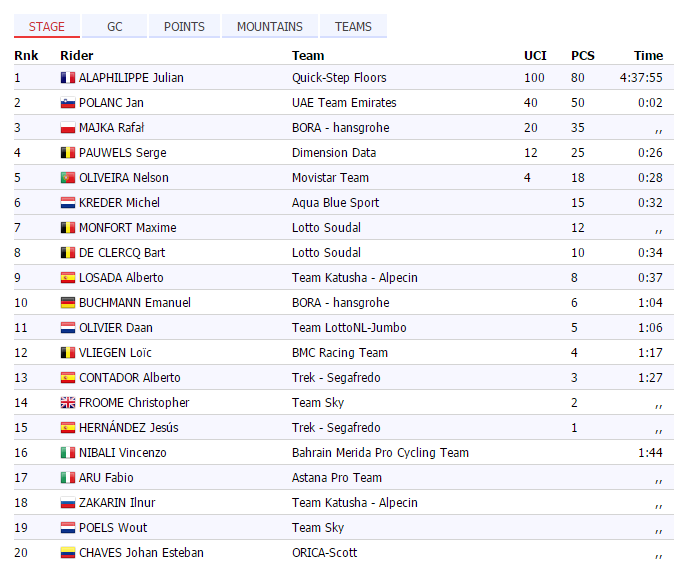Click the Time column header
Screen dimensions: 690x563
tap(648, 56)
